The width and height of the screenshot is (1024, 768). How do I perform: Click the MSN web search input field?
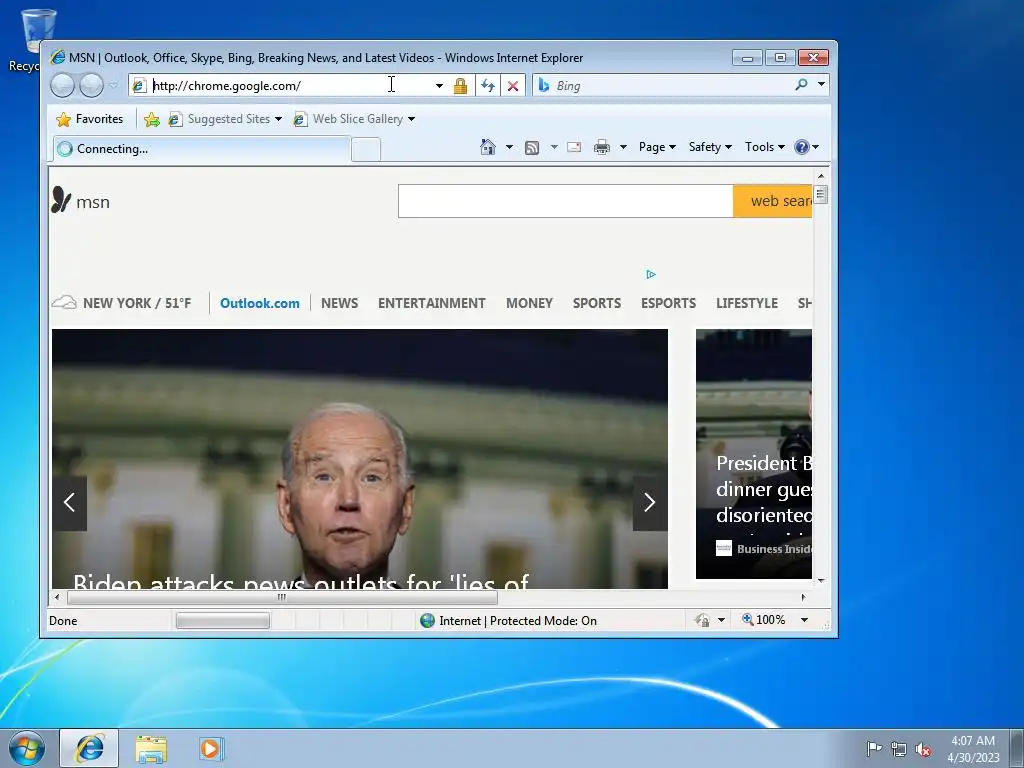566,201
